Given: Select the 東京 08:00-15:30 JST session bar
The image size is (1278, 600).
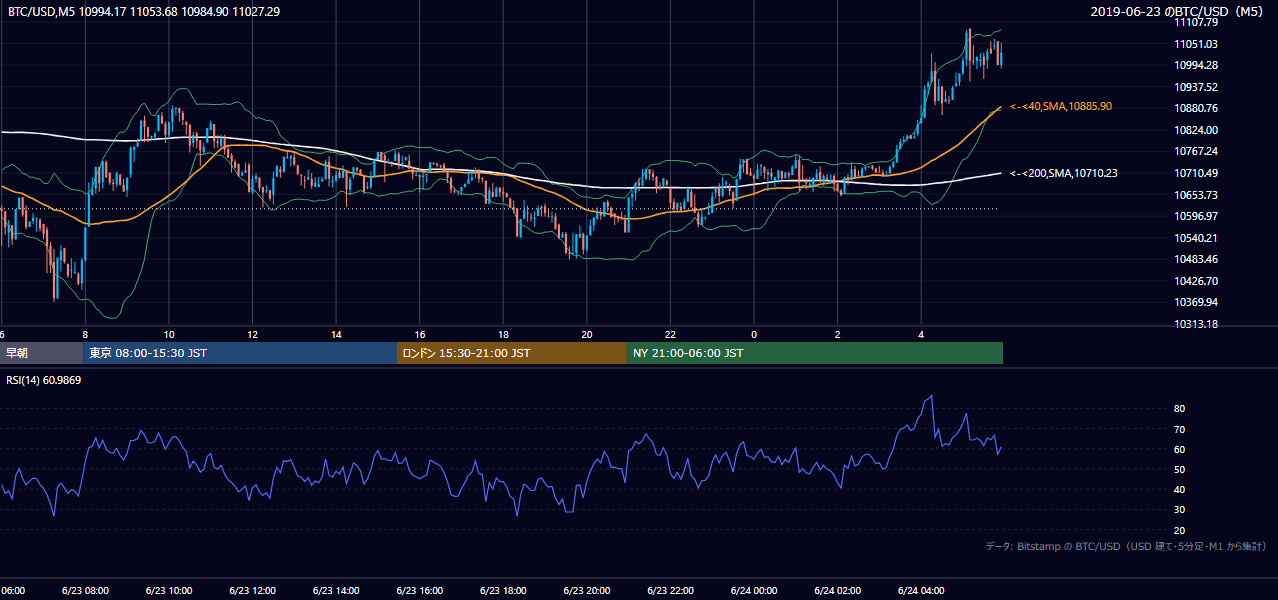Looking at the screenshot, I should coord(240,353).
